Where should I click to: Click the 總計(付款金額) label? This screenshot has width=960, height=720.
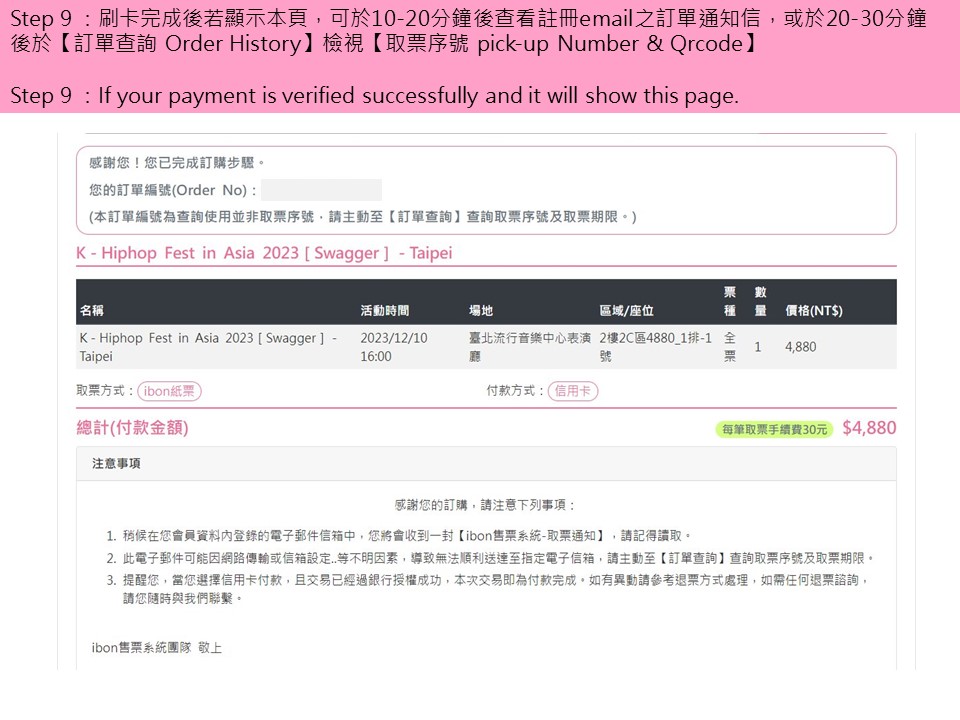coord(132,428)
